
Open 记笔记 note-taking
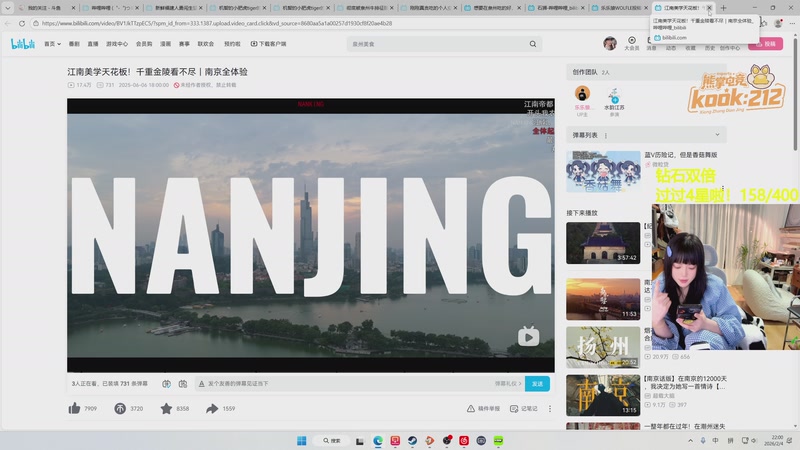coord(523,408)
